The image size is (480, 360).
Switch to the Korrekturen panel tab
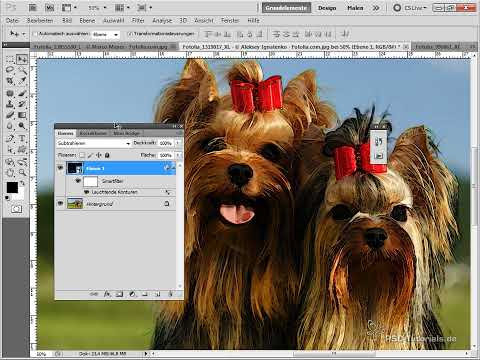tap(93, 133)
